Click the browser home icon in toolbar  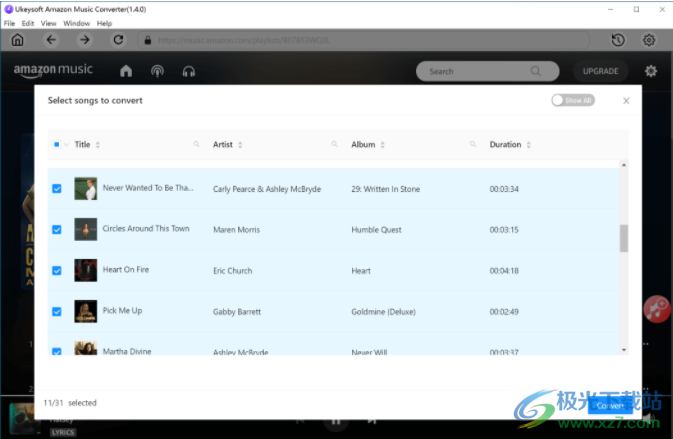[18, 40]
